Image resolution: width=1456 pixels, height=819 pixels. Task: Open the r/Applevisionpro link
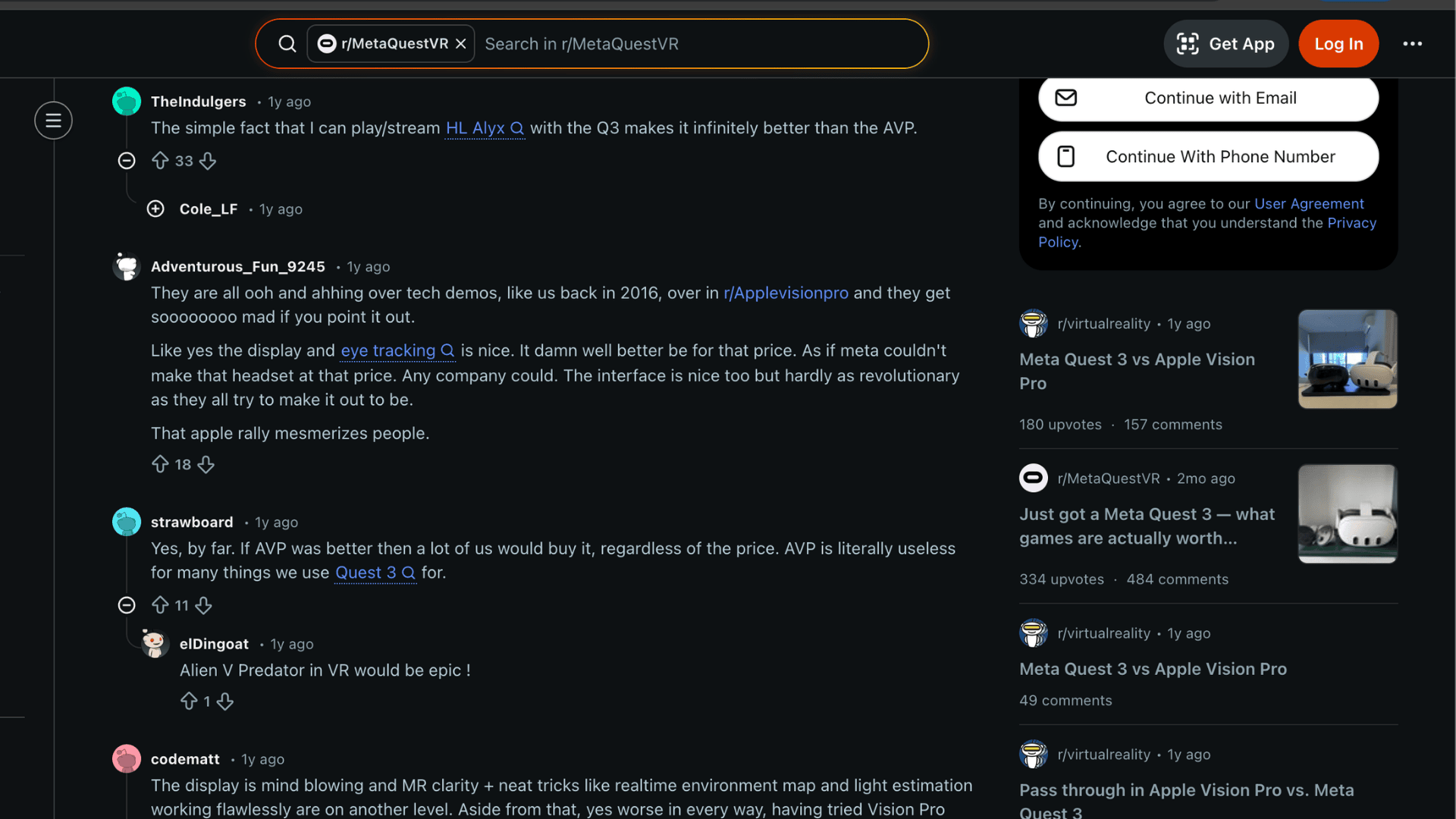pyautogui.click(x=786, y=293)
